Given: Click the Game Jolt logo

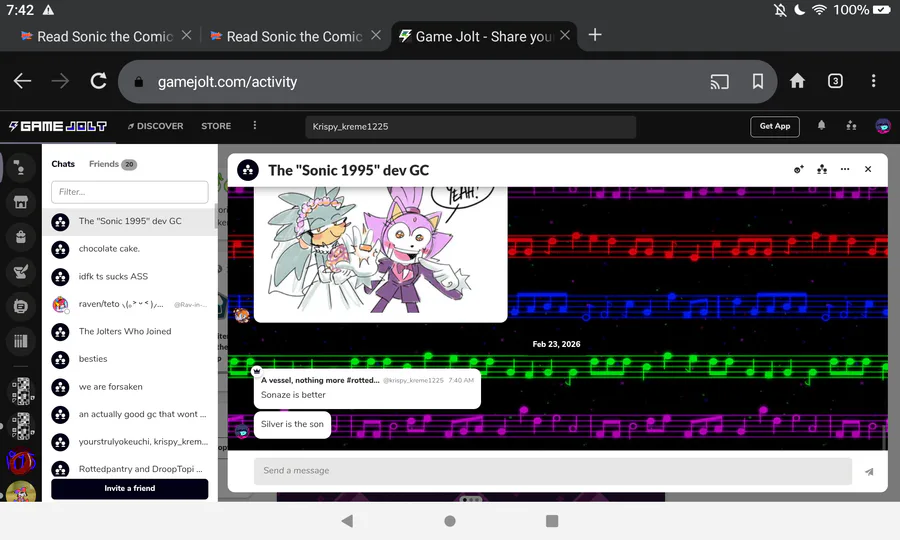Looking at the screenshot, I should (x=57, y=126).
